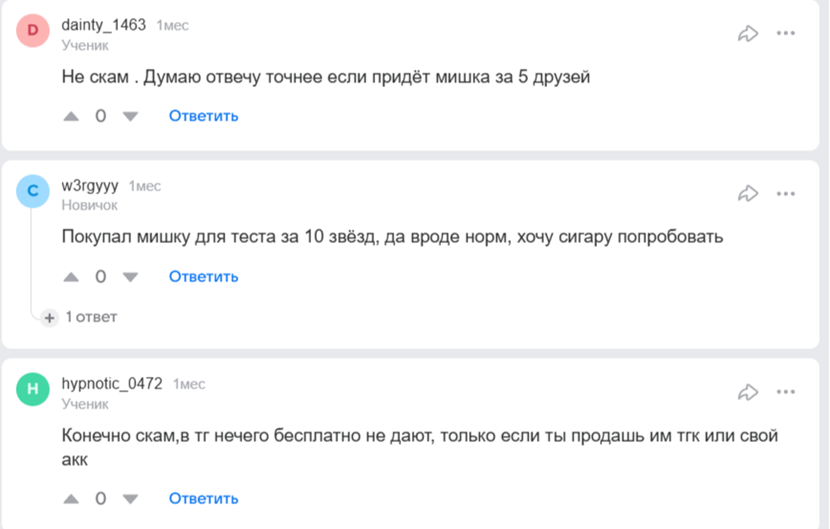Share w3rgyyy's comment via arrow icon
830x529 pixels.
[x=748, y=193]
